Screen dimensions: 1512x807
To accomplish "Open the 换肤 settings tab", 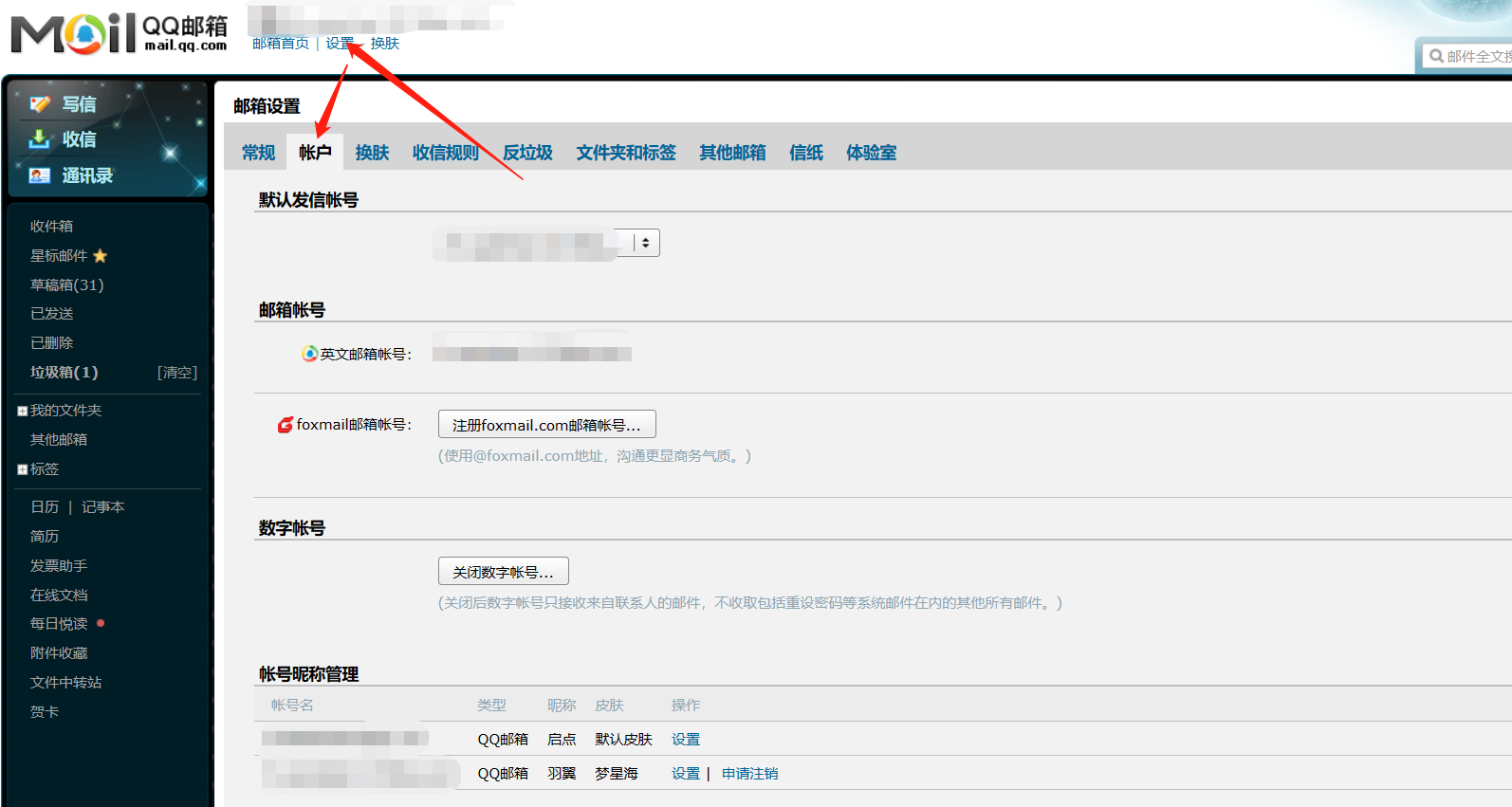I will click(372, 153).
